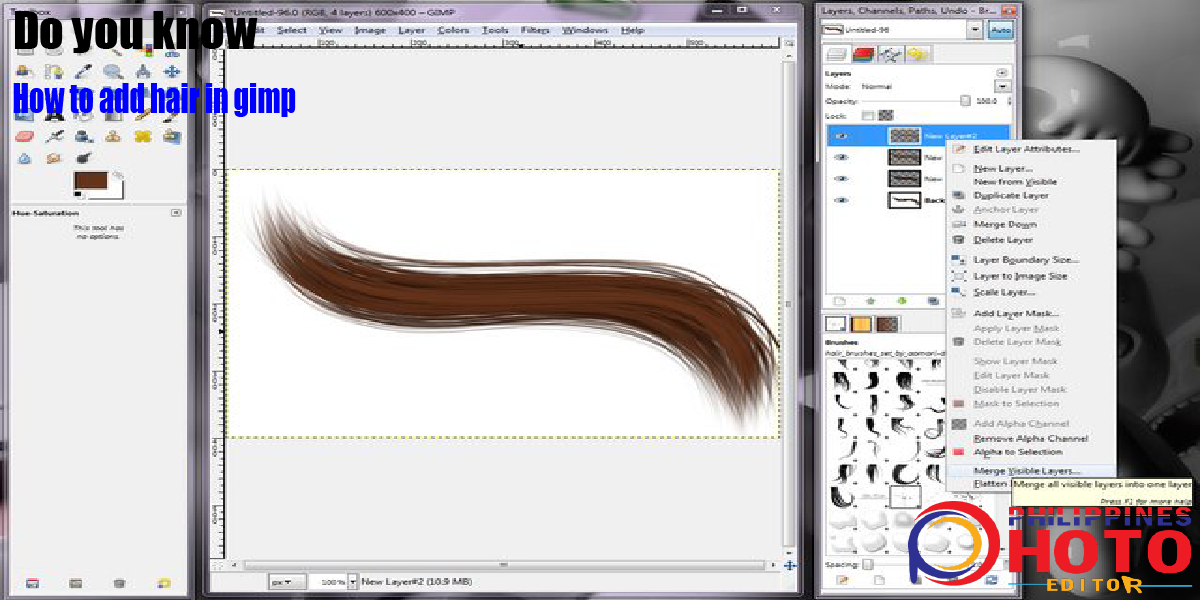This screenshot has width=1200, height=600.
Task: Open the image selector dropdown arrow
Action: (x=975, y=30)
